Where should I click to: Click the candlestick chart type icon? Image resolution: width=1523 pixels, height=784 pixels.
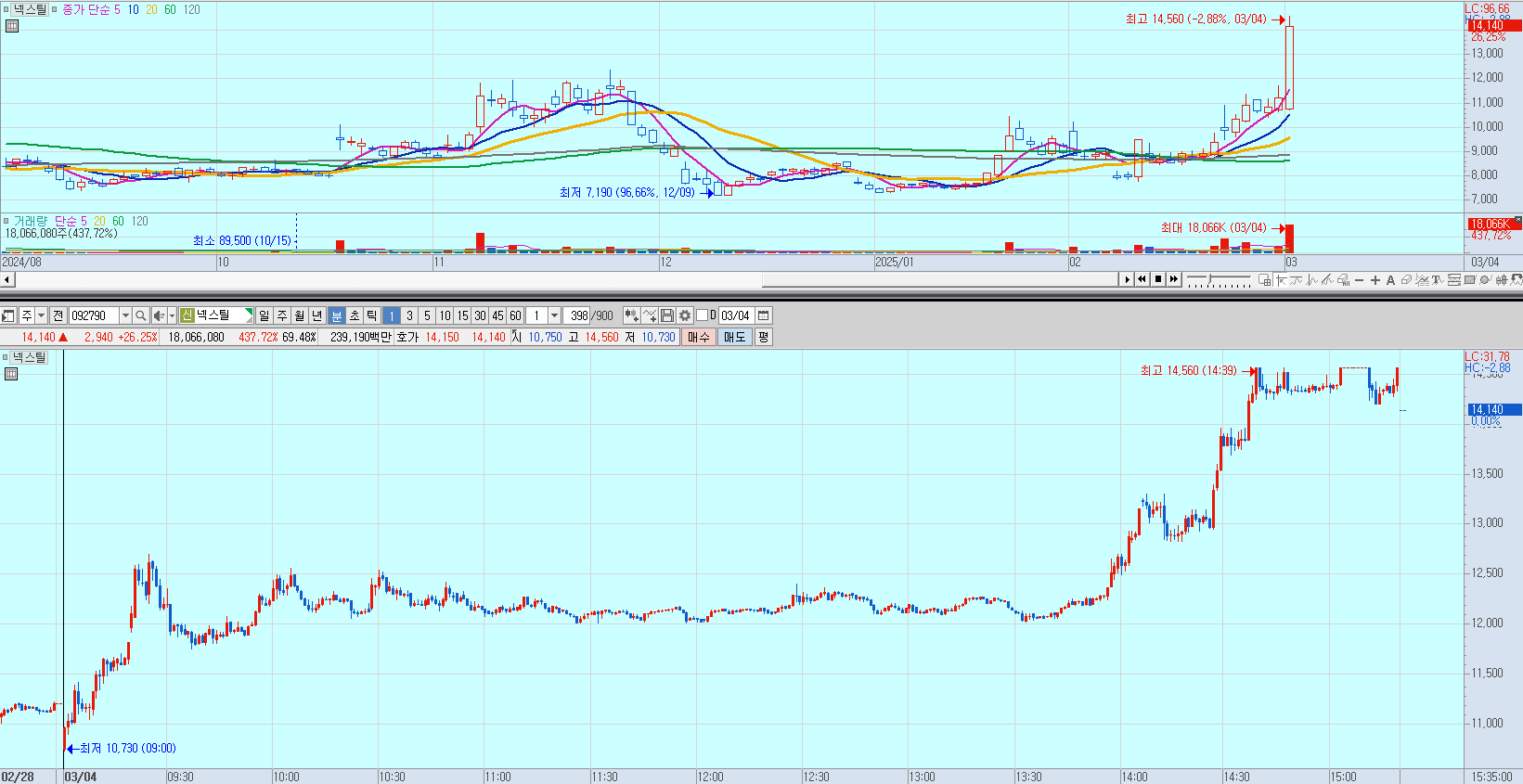click(1502, 279)
